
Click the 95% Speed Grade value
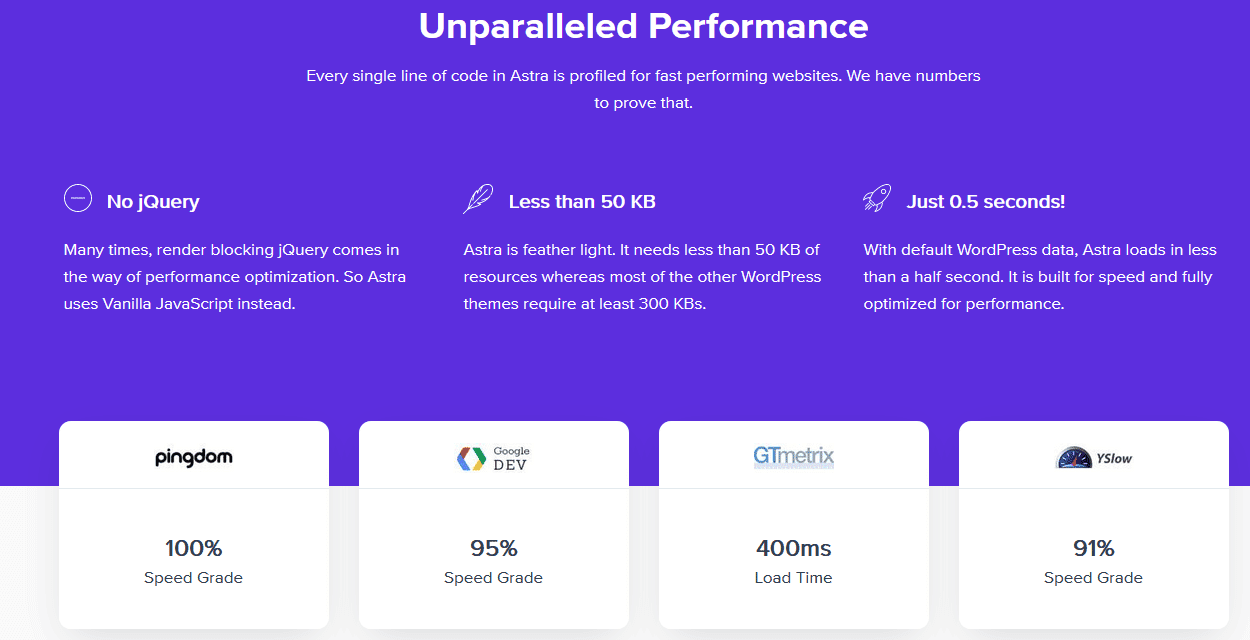click(x=494, y=548)
